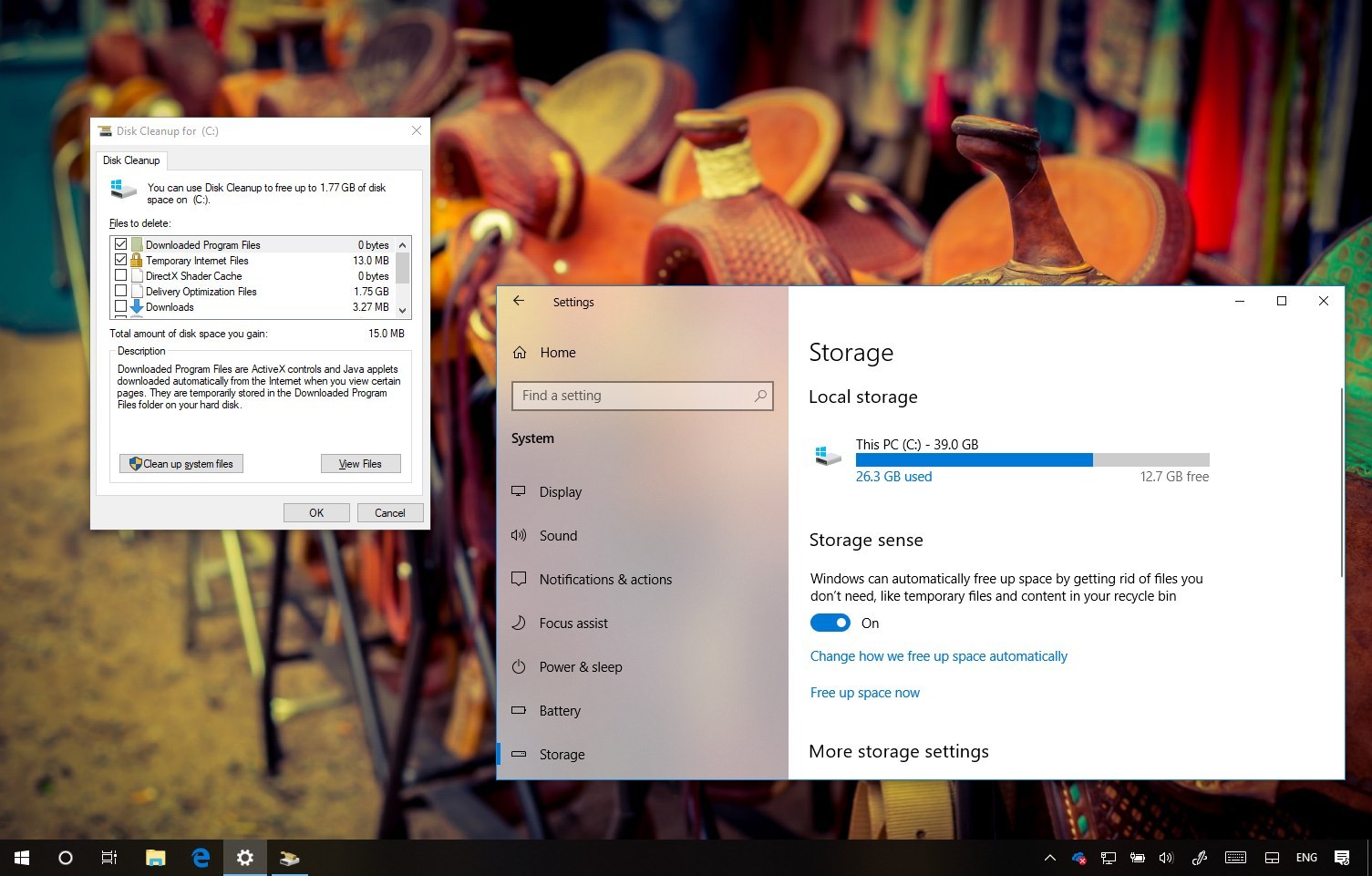The image size is (1372, 876).
Task: Tick the Downloads checkbox in Disk Cleanup
Action: tap(120, 306)
